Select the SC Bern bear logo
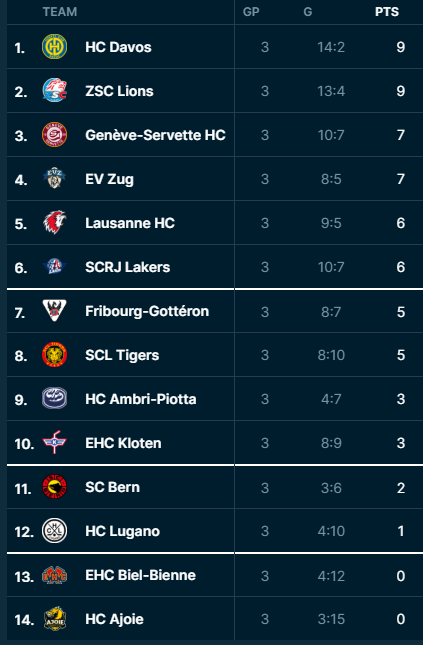 click(x=54, y=487)
